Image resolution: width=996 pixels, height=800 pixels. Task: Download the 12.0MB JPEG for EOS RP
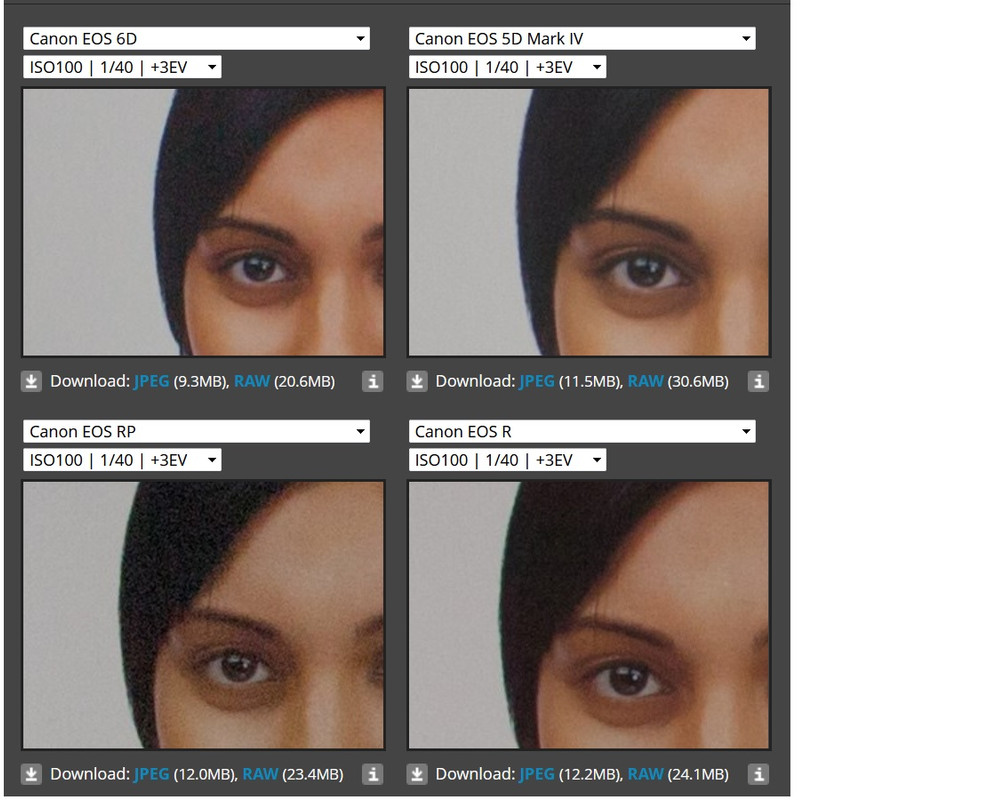151,774
